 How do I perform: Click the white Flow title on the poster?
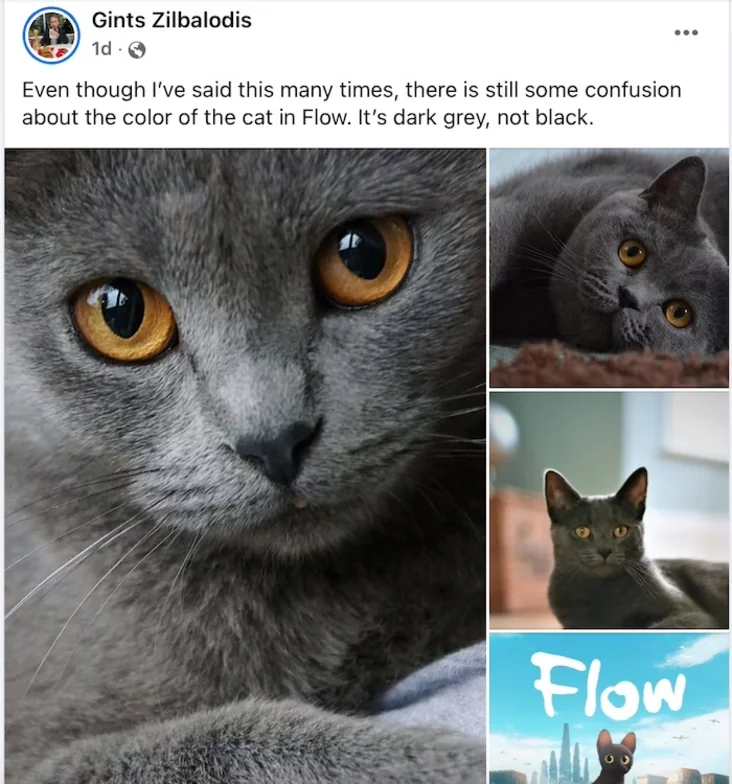pos(608,684)
